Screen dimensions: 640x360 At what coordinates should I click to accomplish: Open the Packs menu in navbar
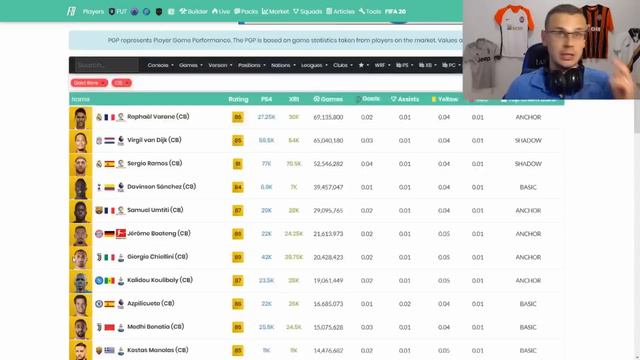[x=246, y=11]
